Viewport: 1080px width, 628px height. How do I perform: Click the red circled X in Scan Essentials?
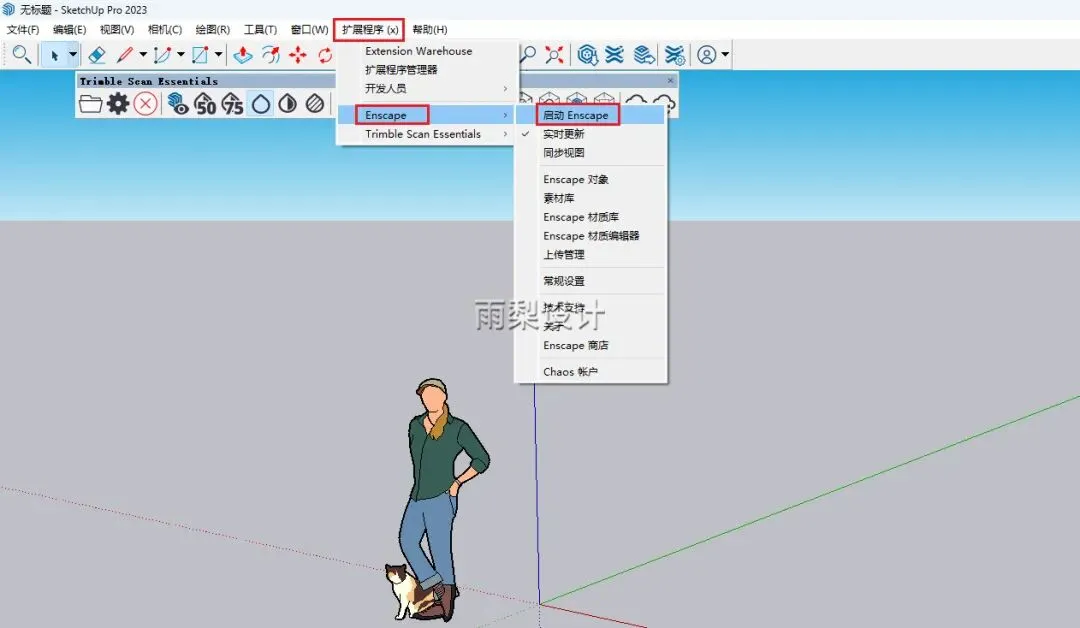pos(145,104)
